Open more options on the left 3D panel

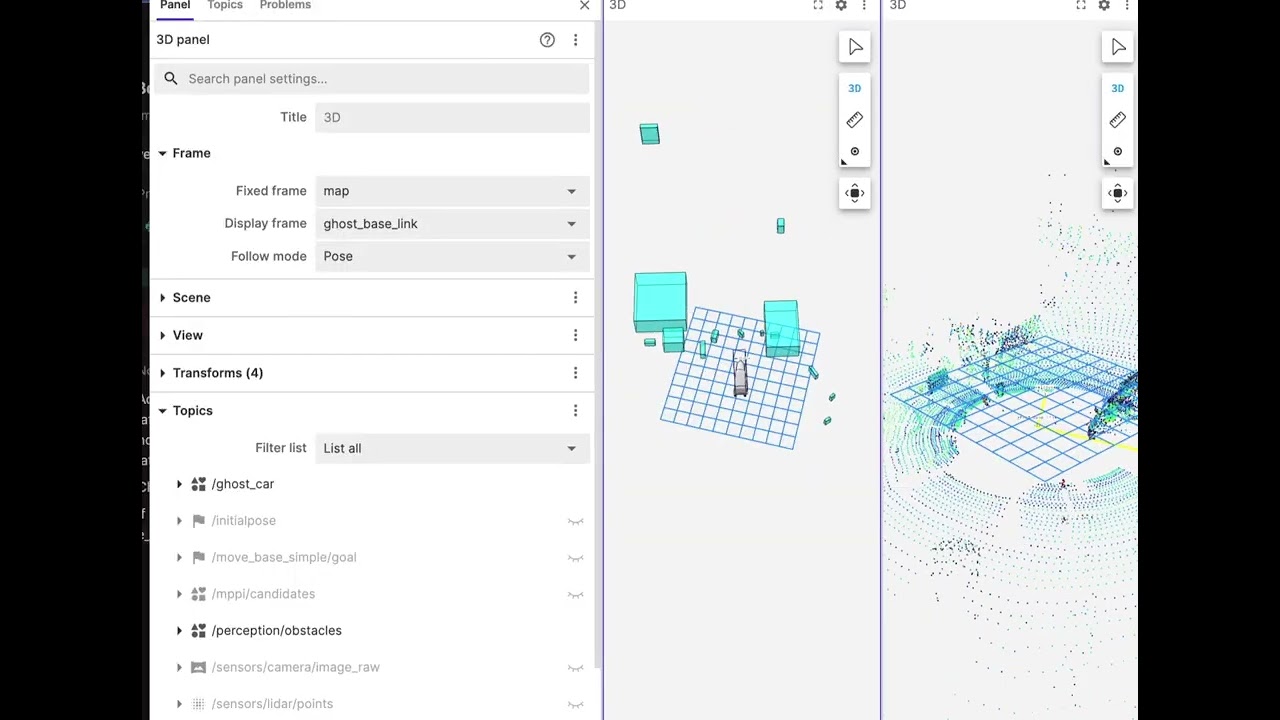point(864,6)
